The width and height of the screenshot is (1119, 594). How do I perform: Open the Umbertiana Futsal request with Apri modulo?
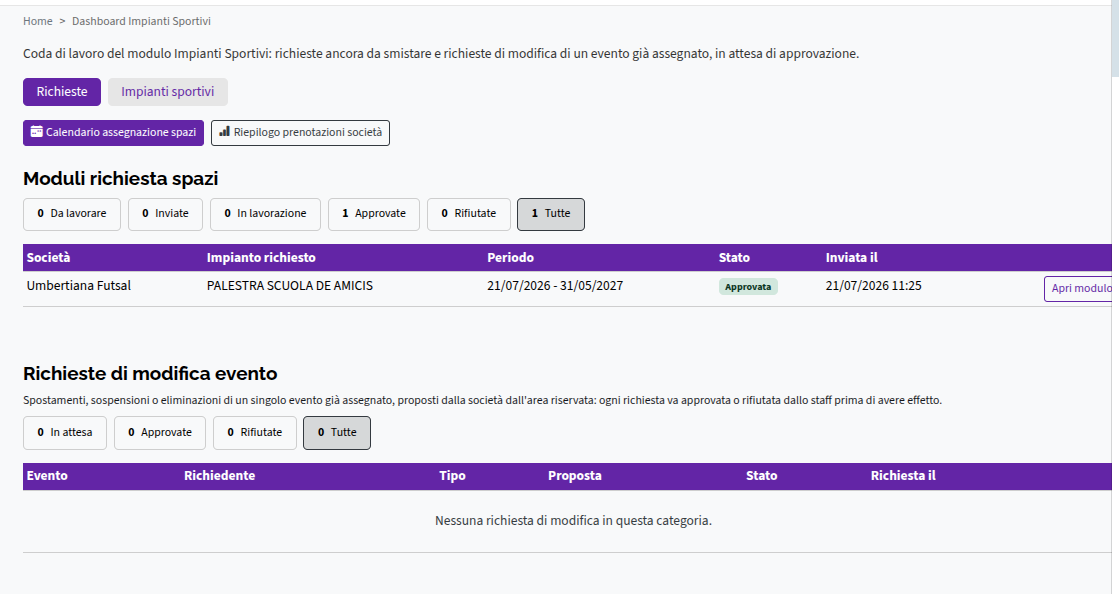pos(1079,288)
